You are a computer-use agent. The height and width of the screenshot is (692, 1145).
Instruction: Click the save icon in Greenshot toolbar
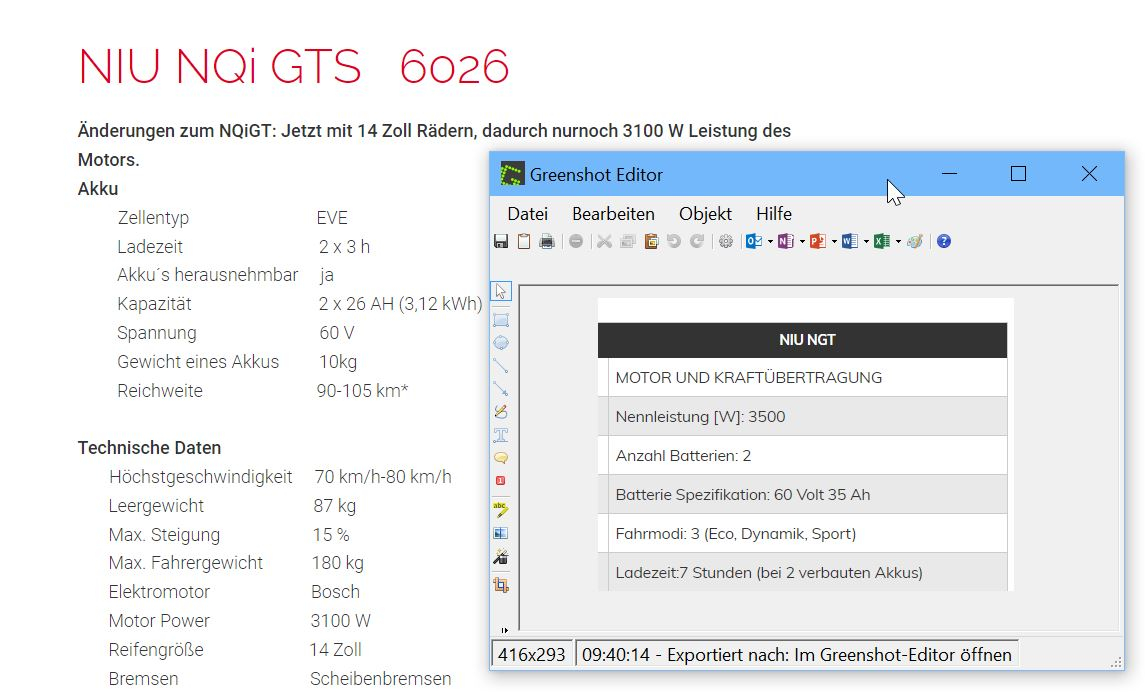pyautogui.click(x=501, y=241)
